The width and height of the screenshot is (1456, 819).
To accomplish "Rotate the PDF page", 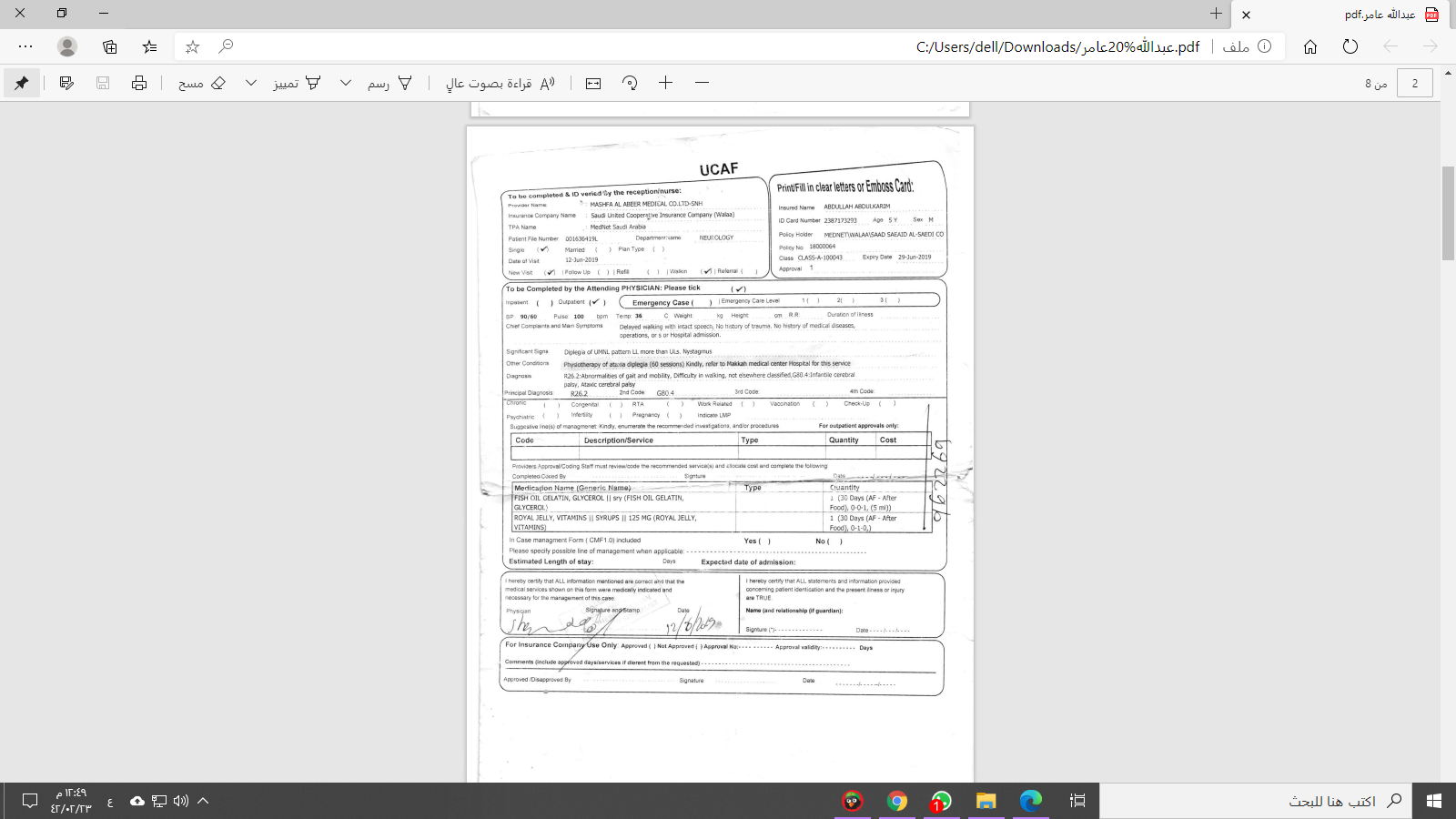I will click(x=630, y=83).
